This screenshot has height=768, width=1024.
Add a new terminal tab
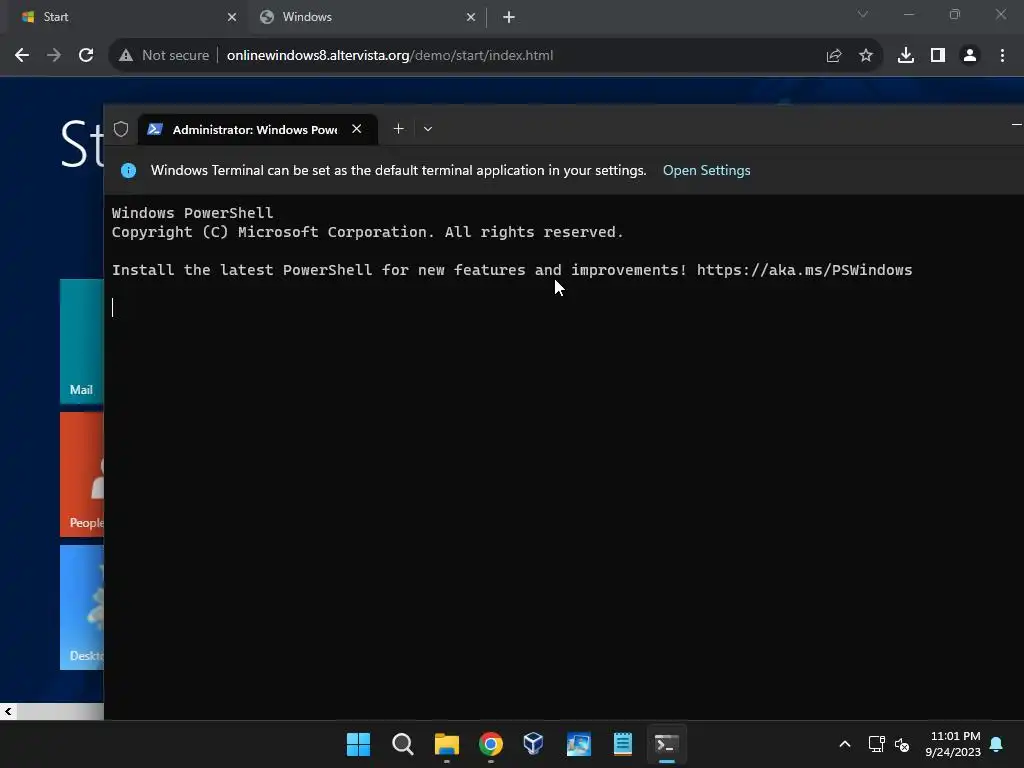coord(398,129)
